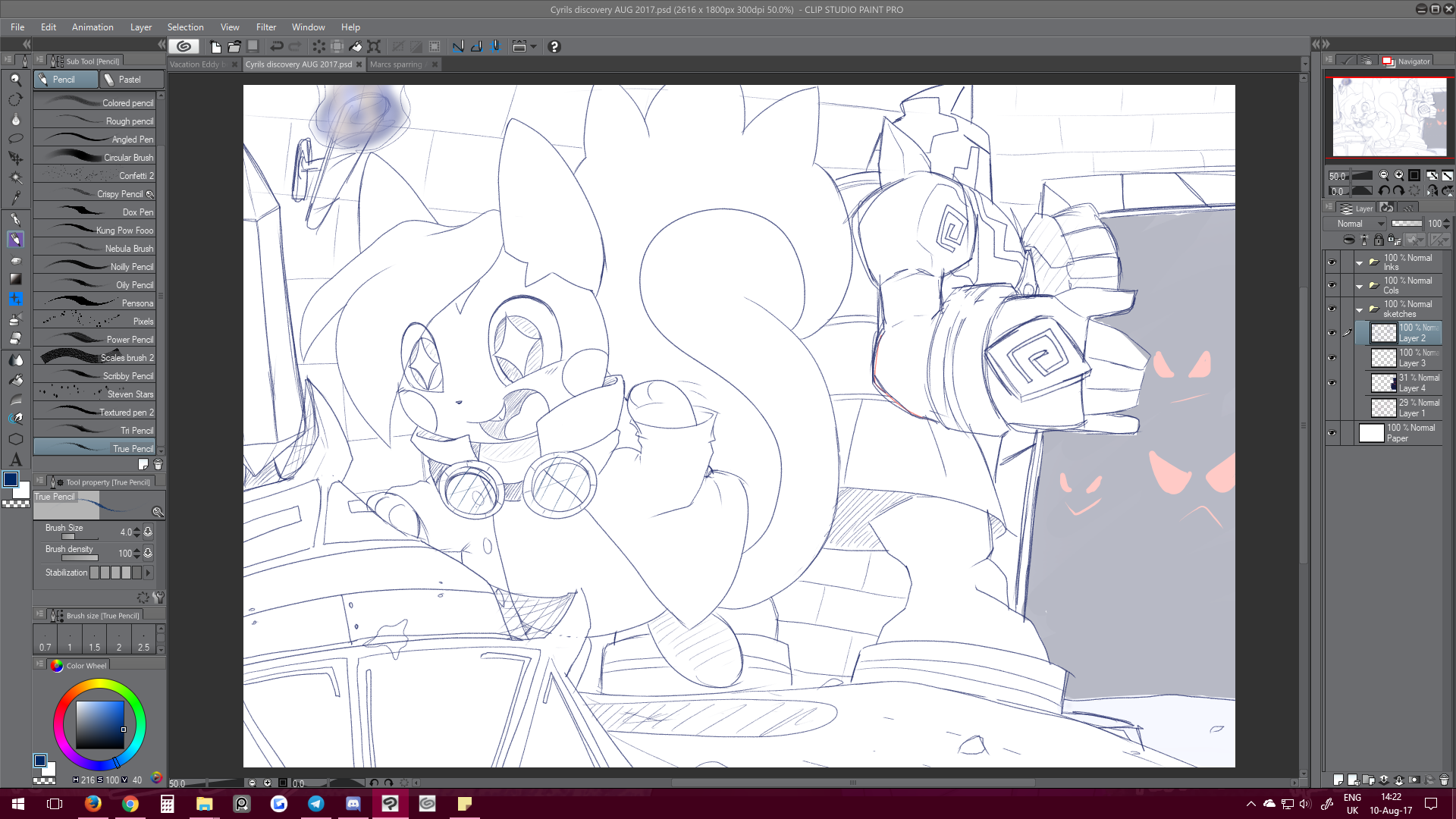Viewport: 1456px width, 819px height.
Task: Select the Pastel sub tool group
Action: (x=131, y=80)
